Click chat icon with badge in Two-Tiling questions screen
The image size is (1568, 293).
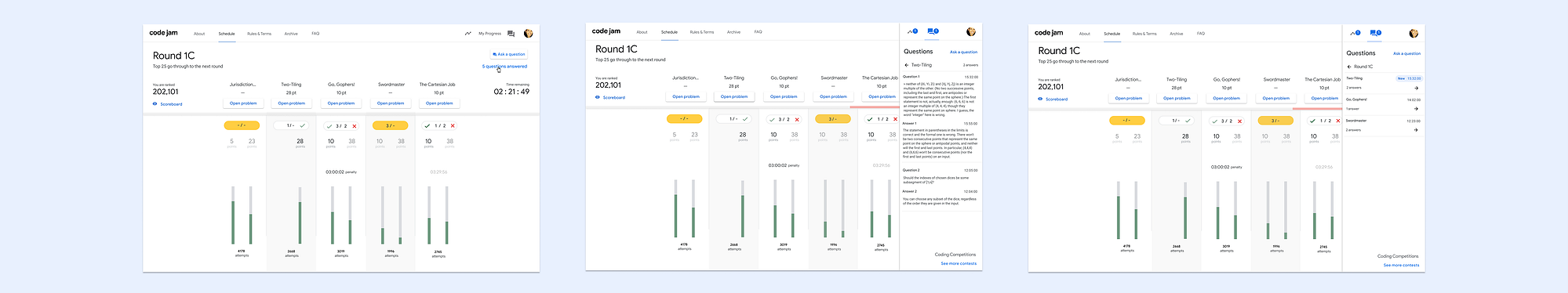(x=933, y=31)
